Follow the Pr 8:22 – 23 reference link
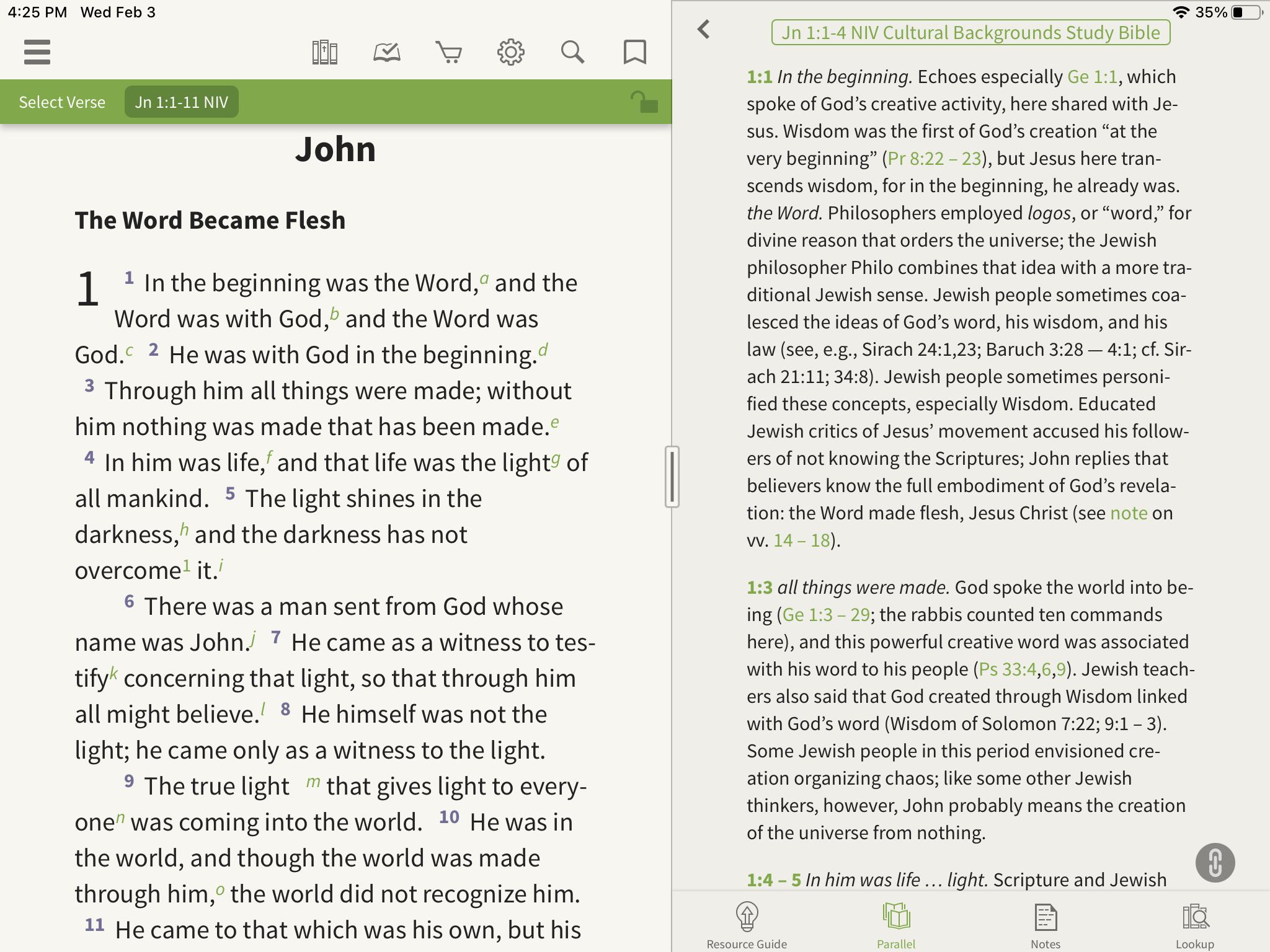 click(934, 159)
